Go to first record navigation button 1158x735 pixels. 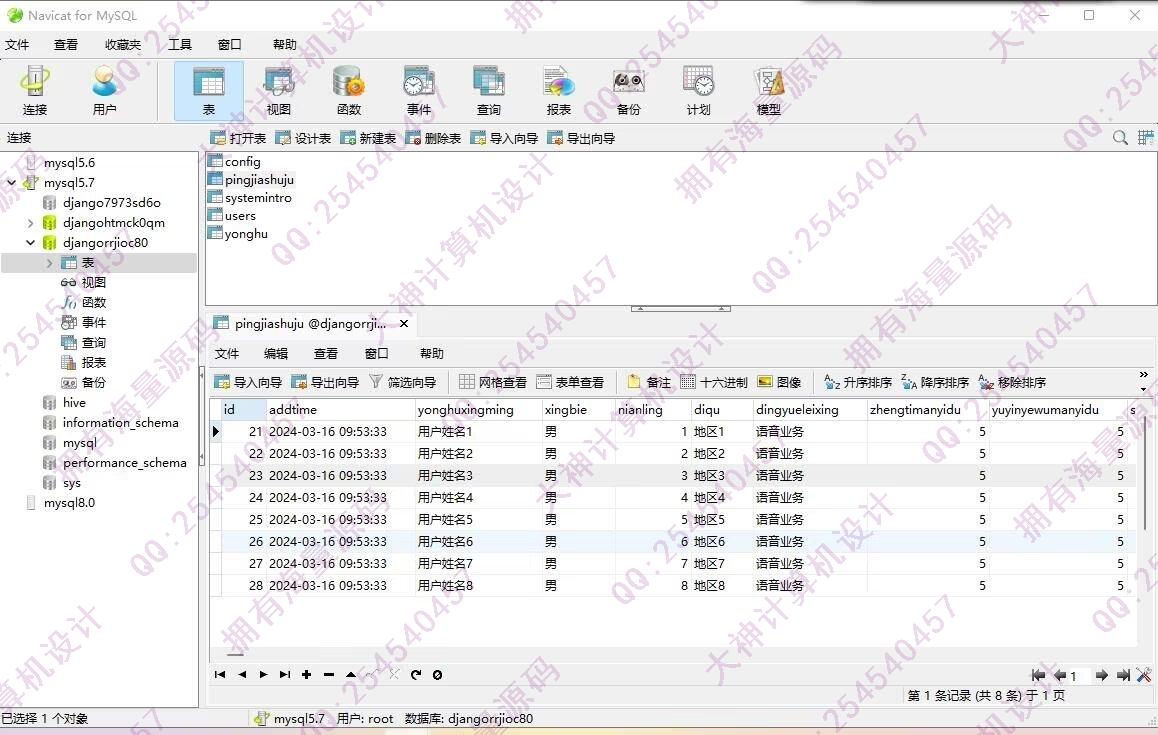(219, 674)
